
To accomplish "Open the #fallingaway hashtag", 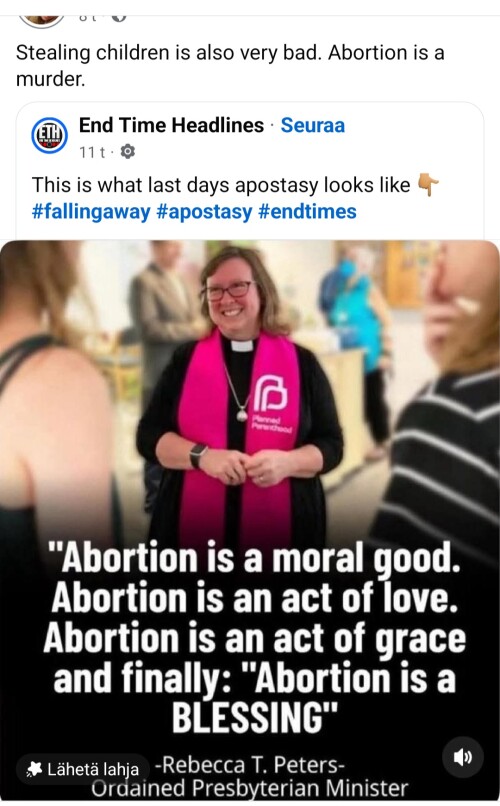I will 91,211.
